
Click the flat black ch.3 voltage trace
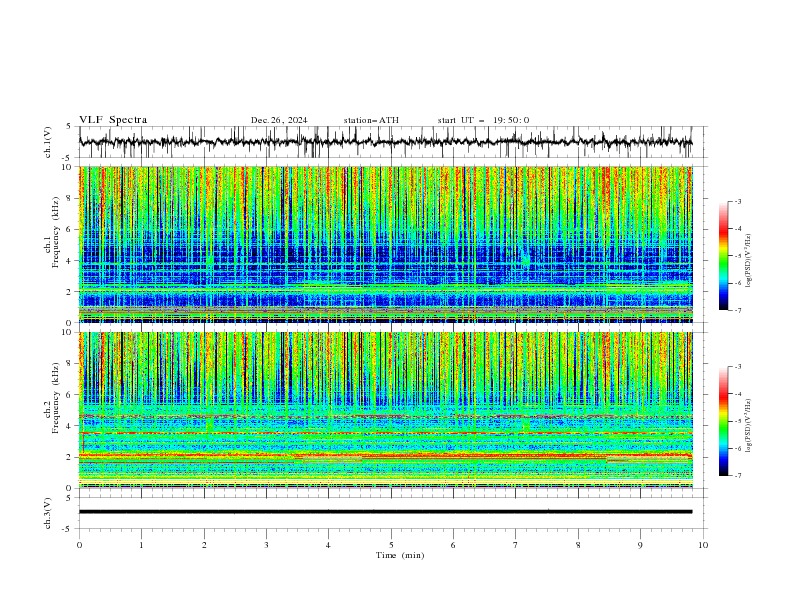[385, 512]
